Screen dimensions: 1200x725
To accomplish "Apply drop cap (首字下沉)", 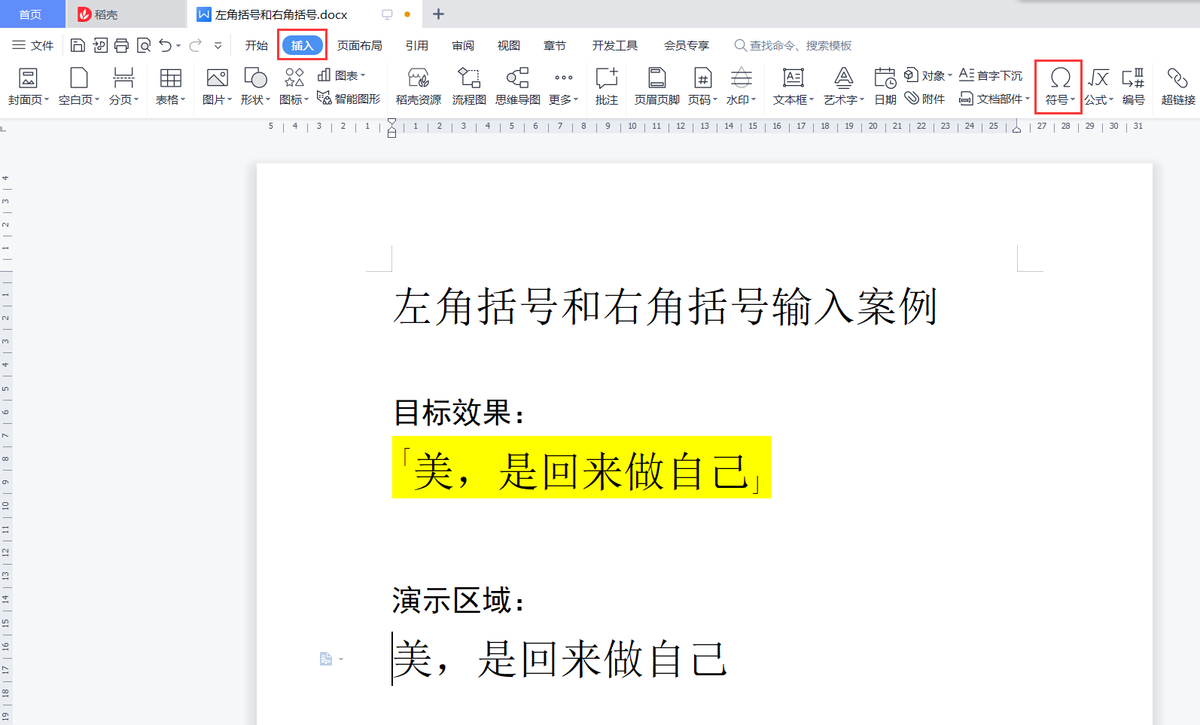I will tap(990, 75).
